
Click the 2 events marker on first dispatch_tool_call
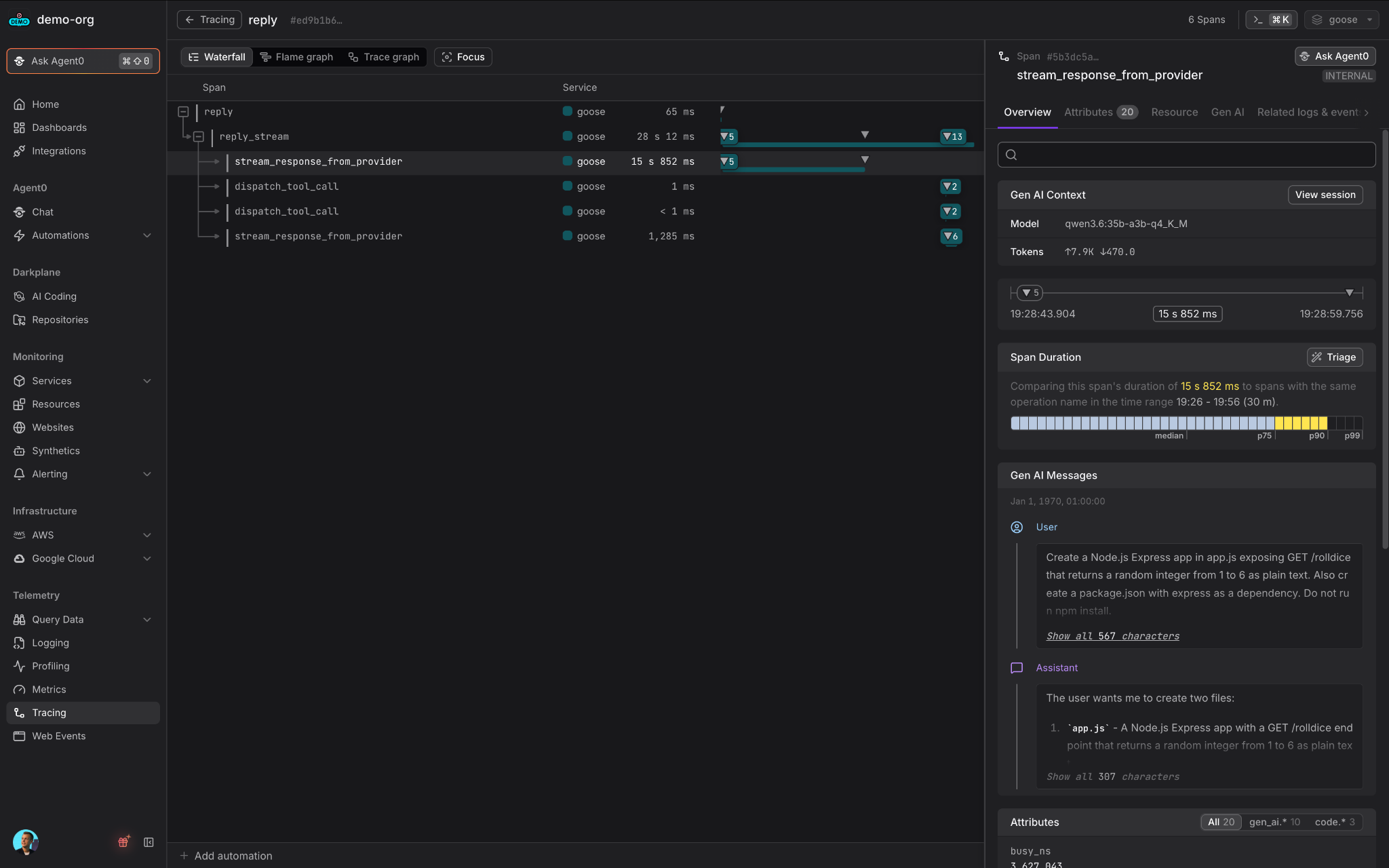[950, 186]
